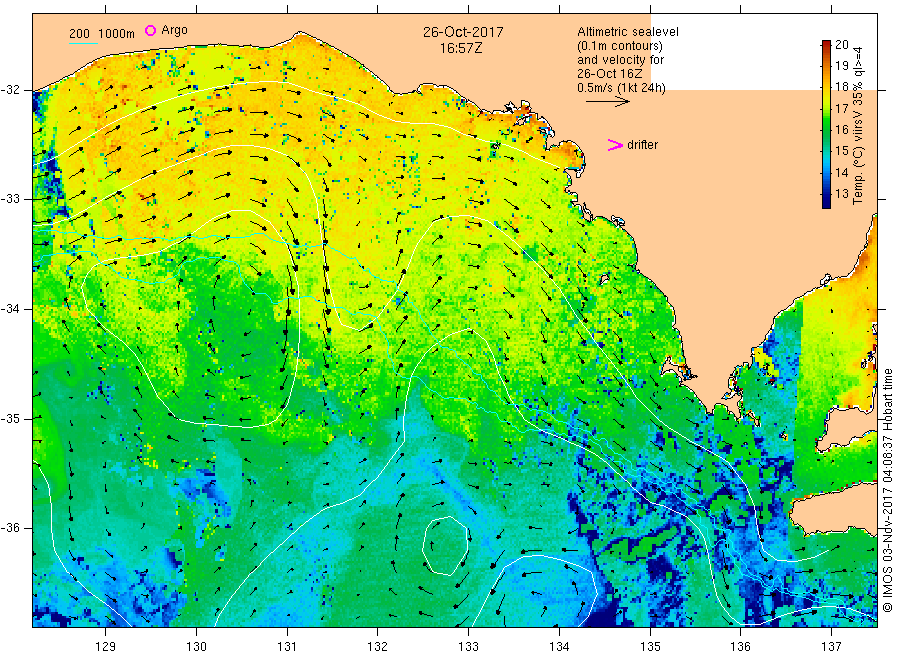This screenshot has width=900, height=660.
Task: Click the '26-Oct 16Z' caption line
Action: click(x=610, y=74)
